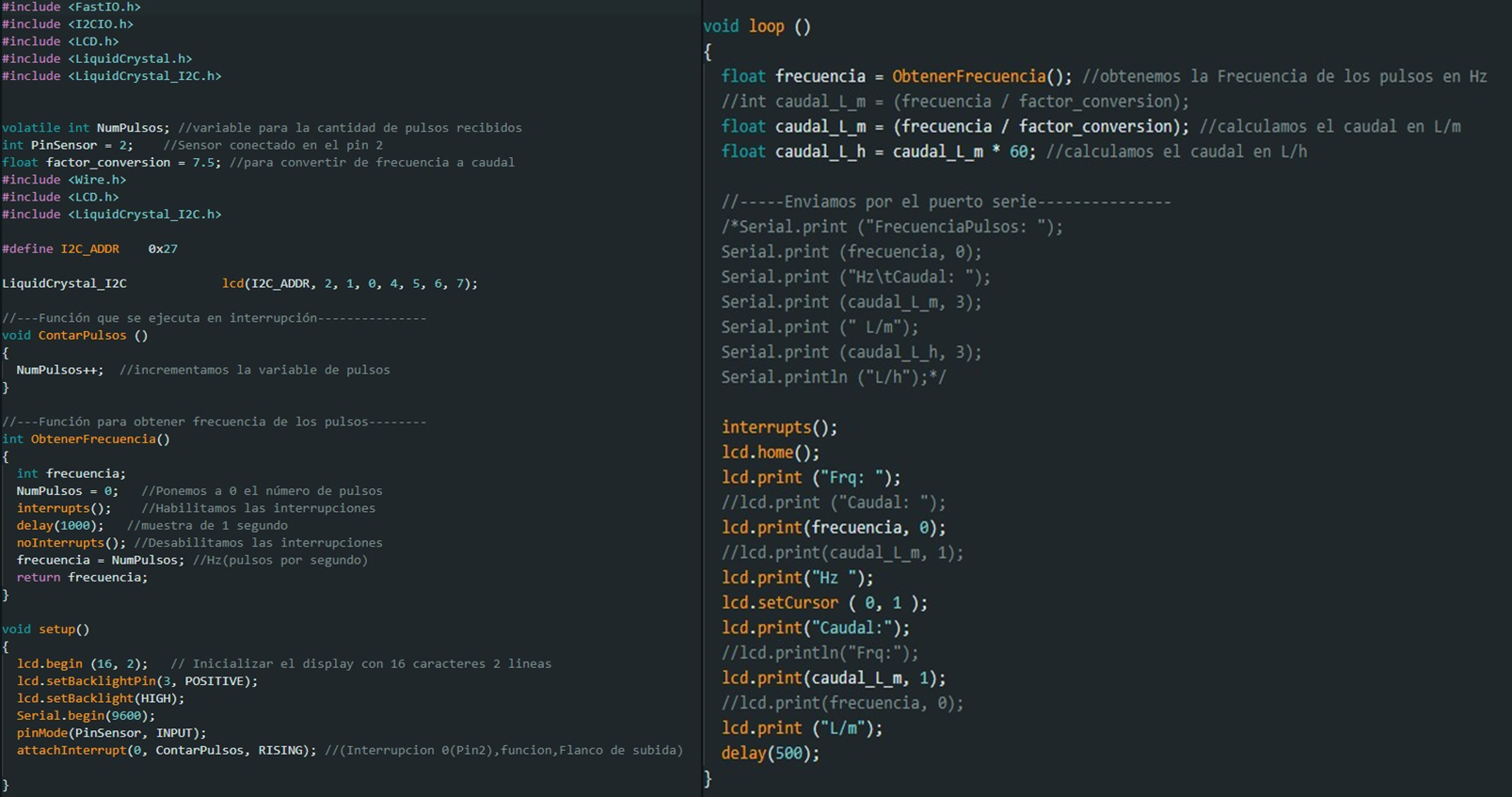Image resolution: width=1512 pixels, height=797 pixels.
Task: Click 'float caudal_L_h = caudal_L_m * 60;' line
Action: (879, 151)
